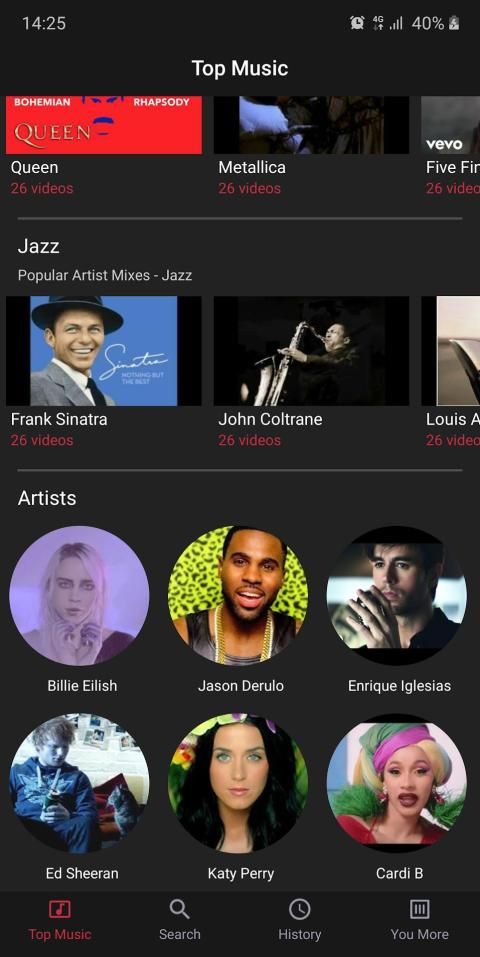
Task: Tap the Search magnifier icon
Action: click(x=179, y=909)
